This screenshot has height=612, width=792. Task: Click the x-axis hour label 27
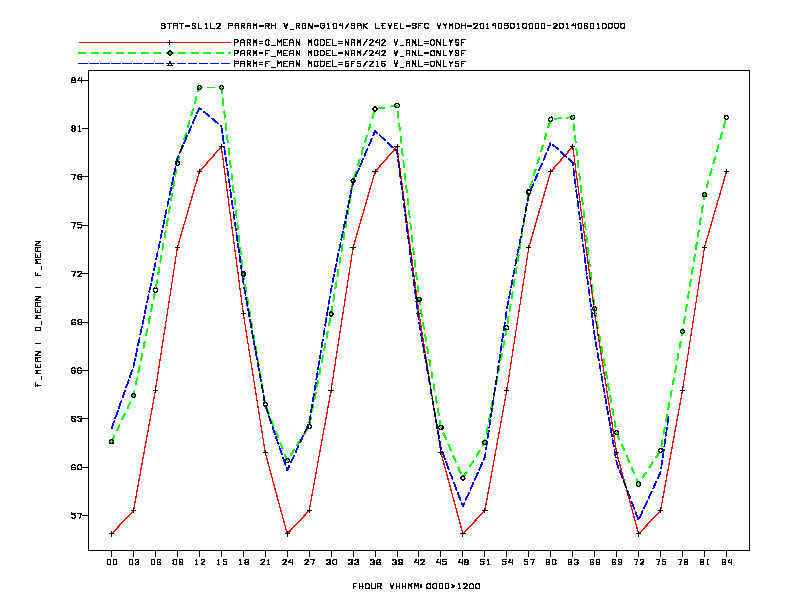[309, 562]
